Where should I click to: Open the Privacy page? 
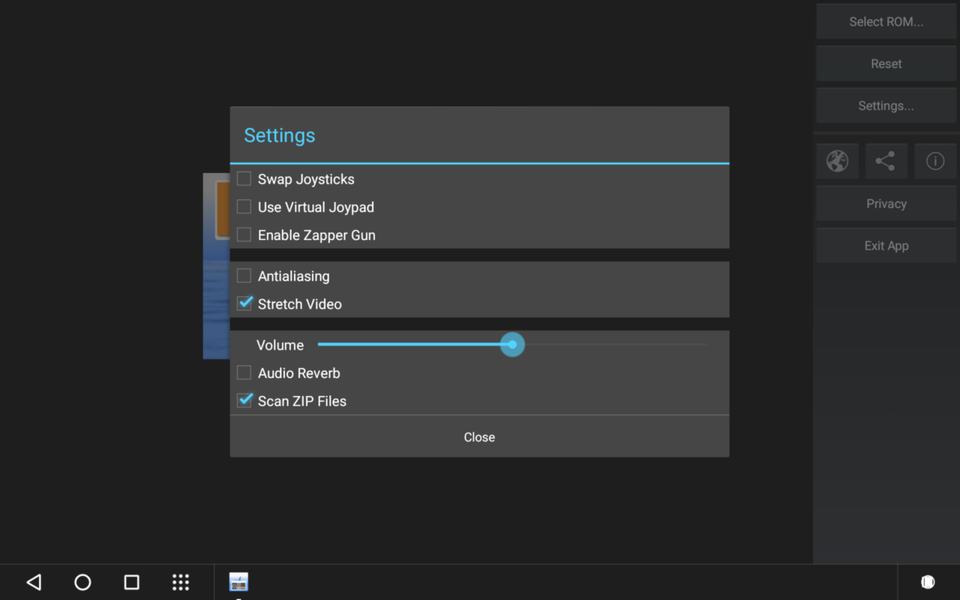pos(885,203)
